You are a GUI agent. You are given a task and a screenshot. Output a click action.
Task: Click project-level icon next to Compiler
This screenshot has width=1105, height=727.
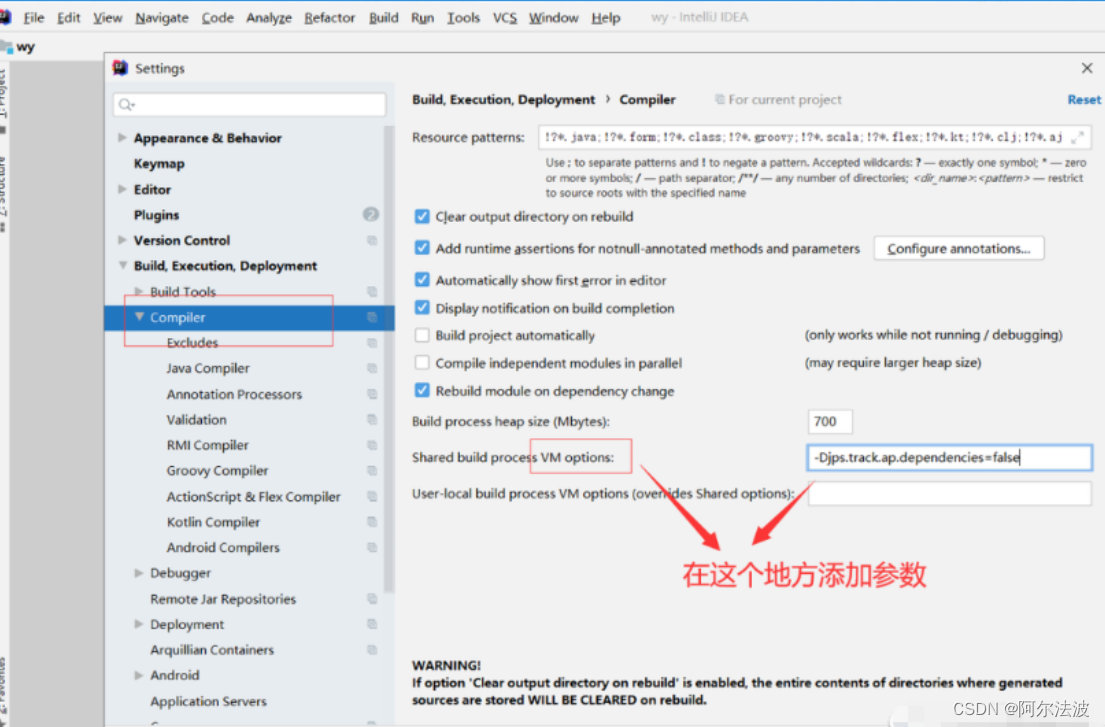[372, 317]
